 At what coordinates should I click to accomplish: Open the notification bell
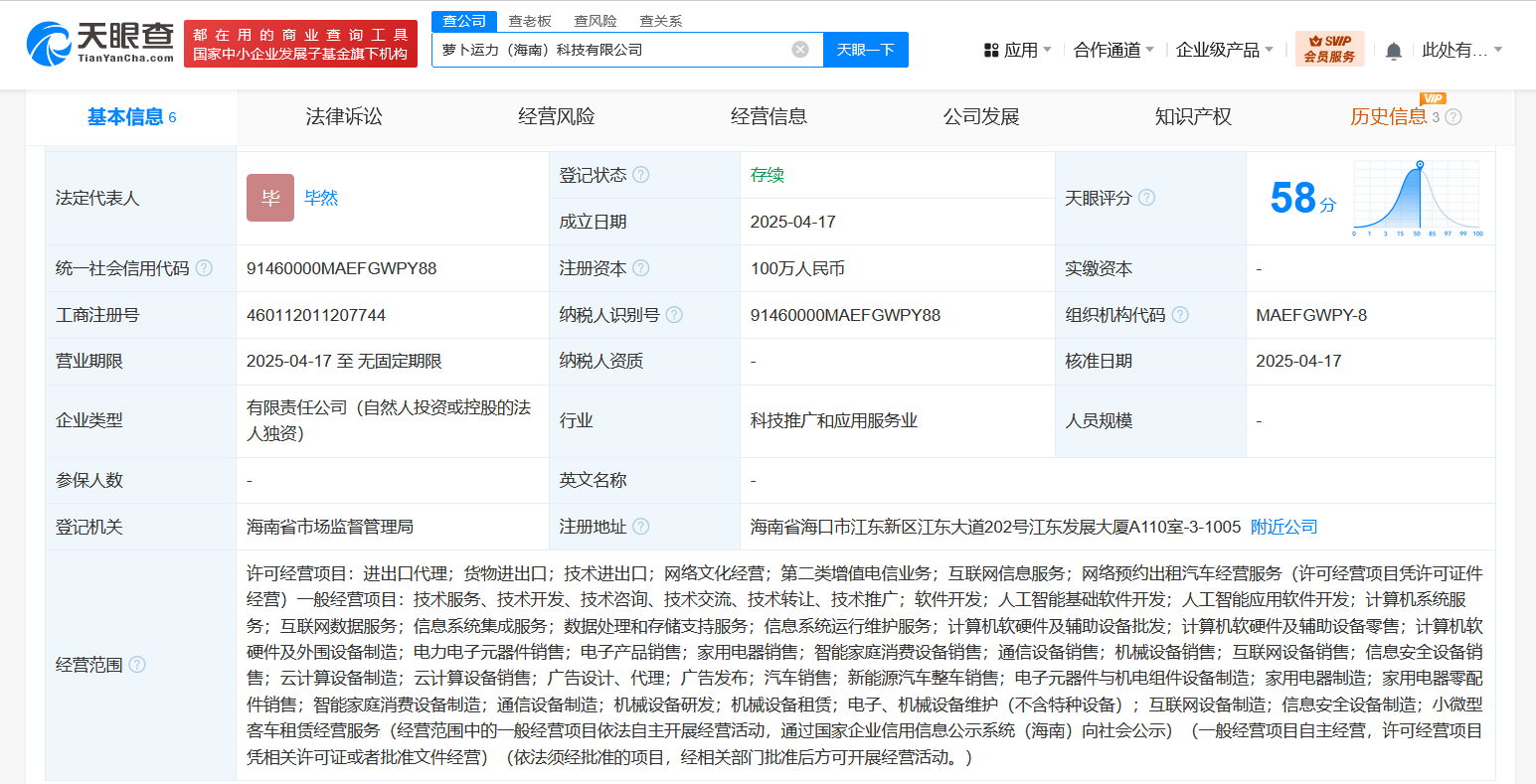(1394, 51)
